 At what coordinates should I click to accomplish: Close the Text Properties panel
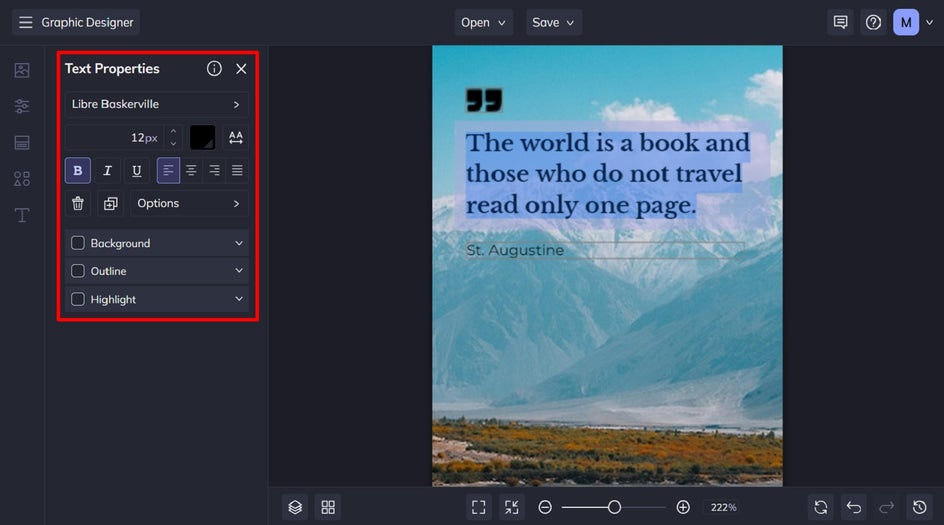[x=241, y=69]
